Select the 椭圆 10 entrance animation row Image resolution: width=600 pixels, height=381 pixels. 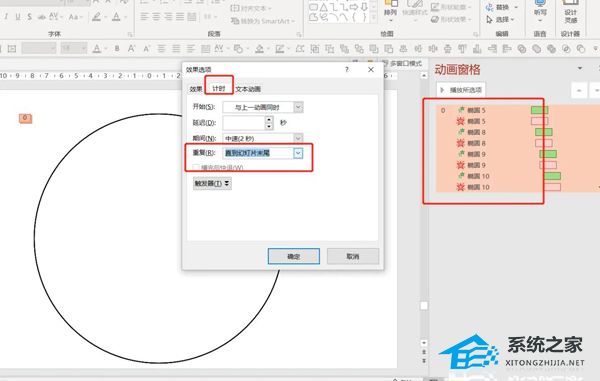[x=518, y=176]
